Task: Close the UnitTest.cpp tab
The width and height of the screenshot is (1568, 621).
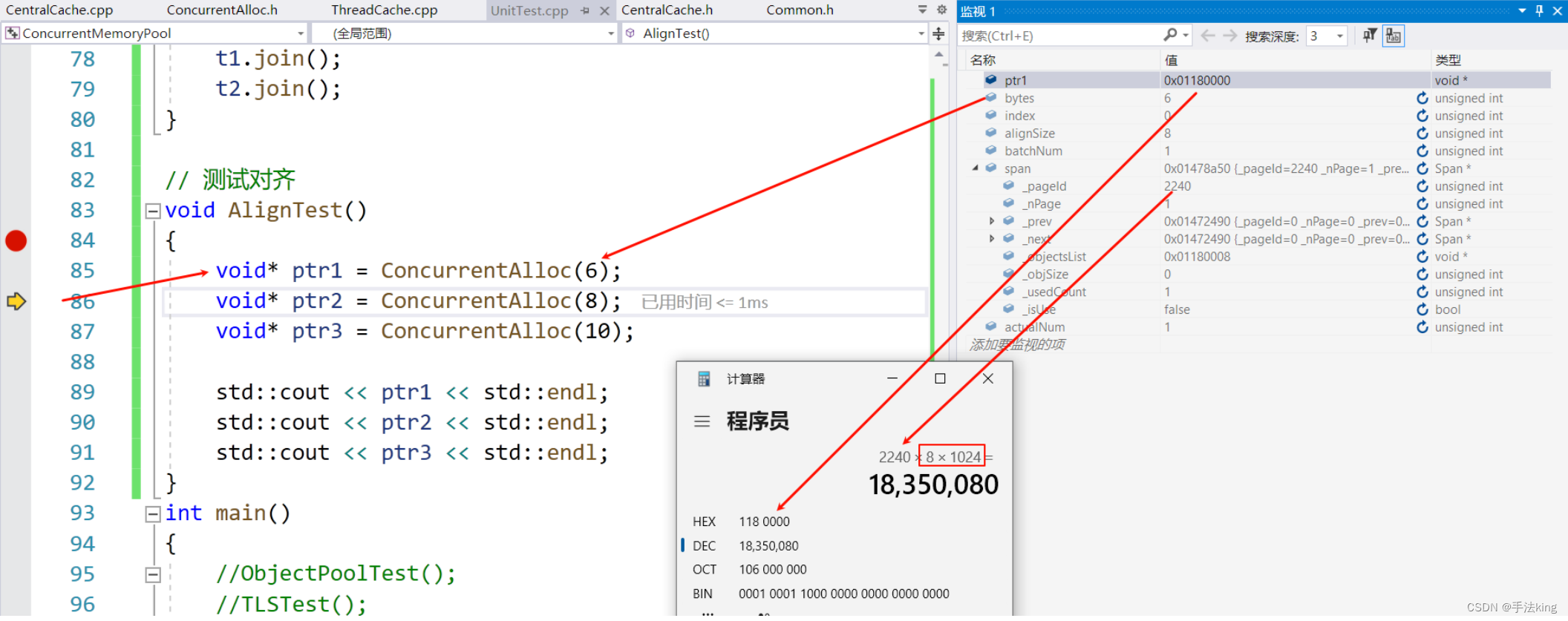Action: [604, 10]
